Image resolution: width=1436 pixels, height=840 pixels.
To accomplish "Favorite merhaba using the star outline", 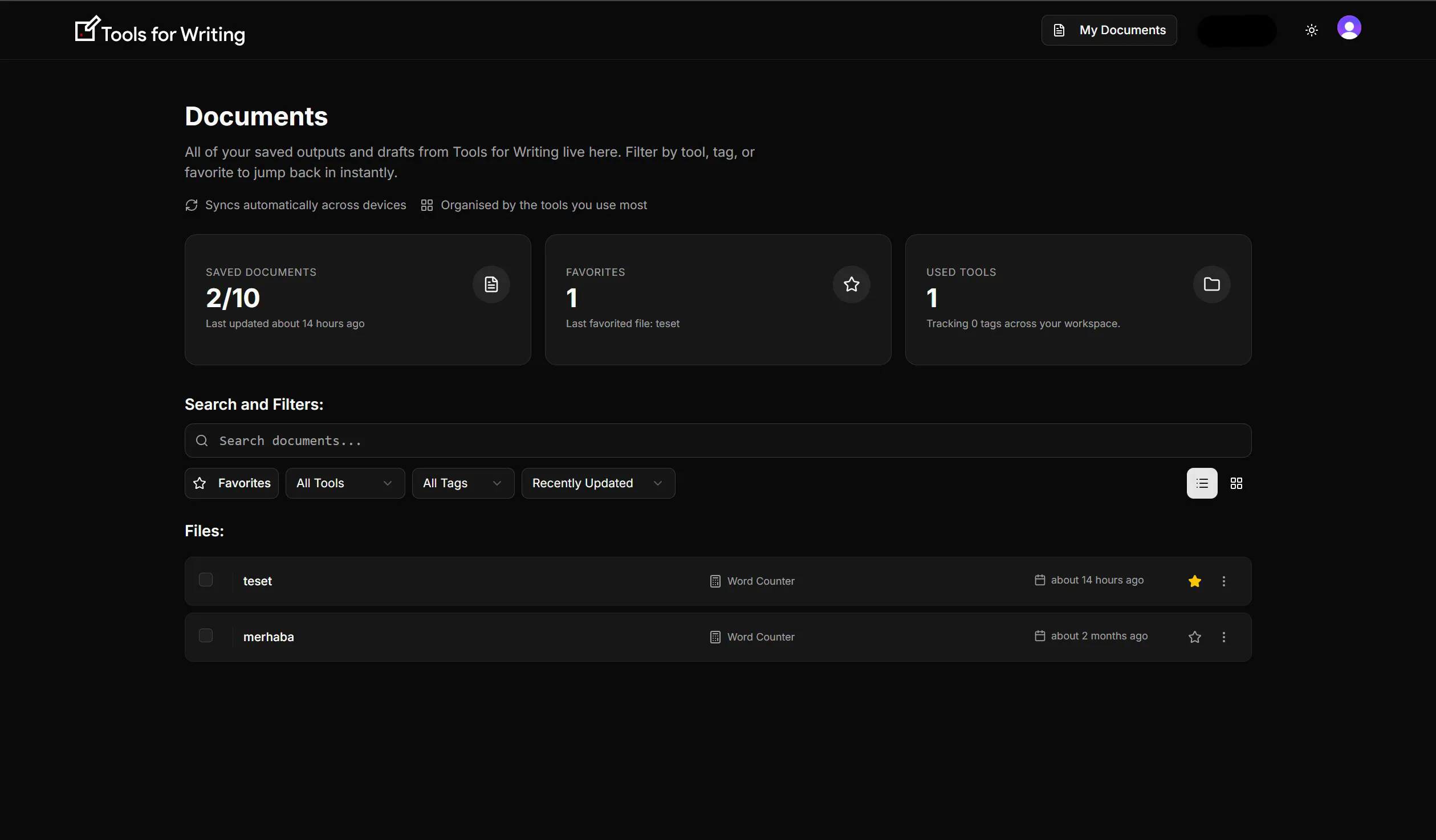I will click(x=1195, y=637).
